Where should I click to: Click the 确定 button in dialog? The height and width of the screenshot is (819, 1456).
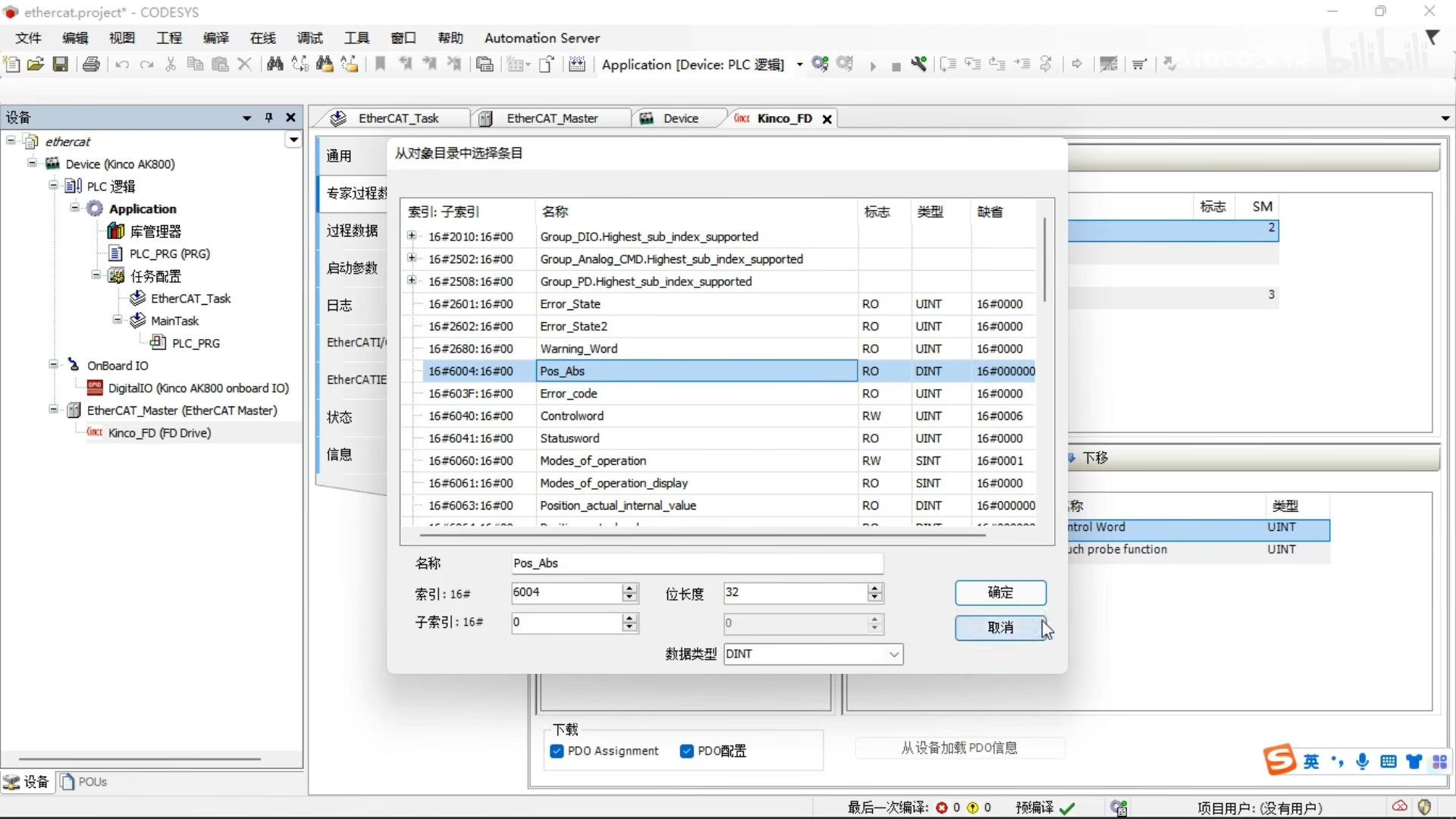[1000, 592]
